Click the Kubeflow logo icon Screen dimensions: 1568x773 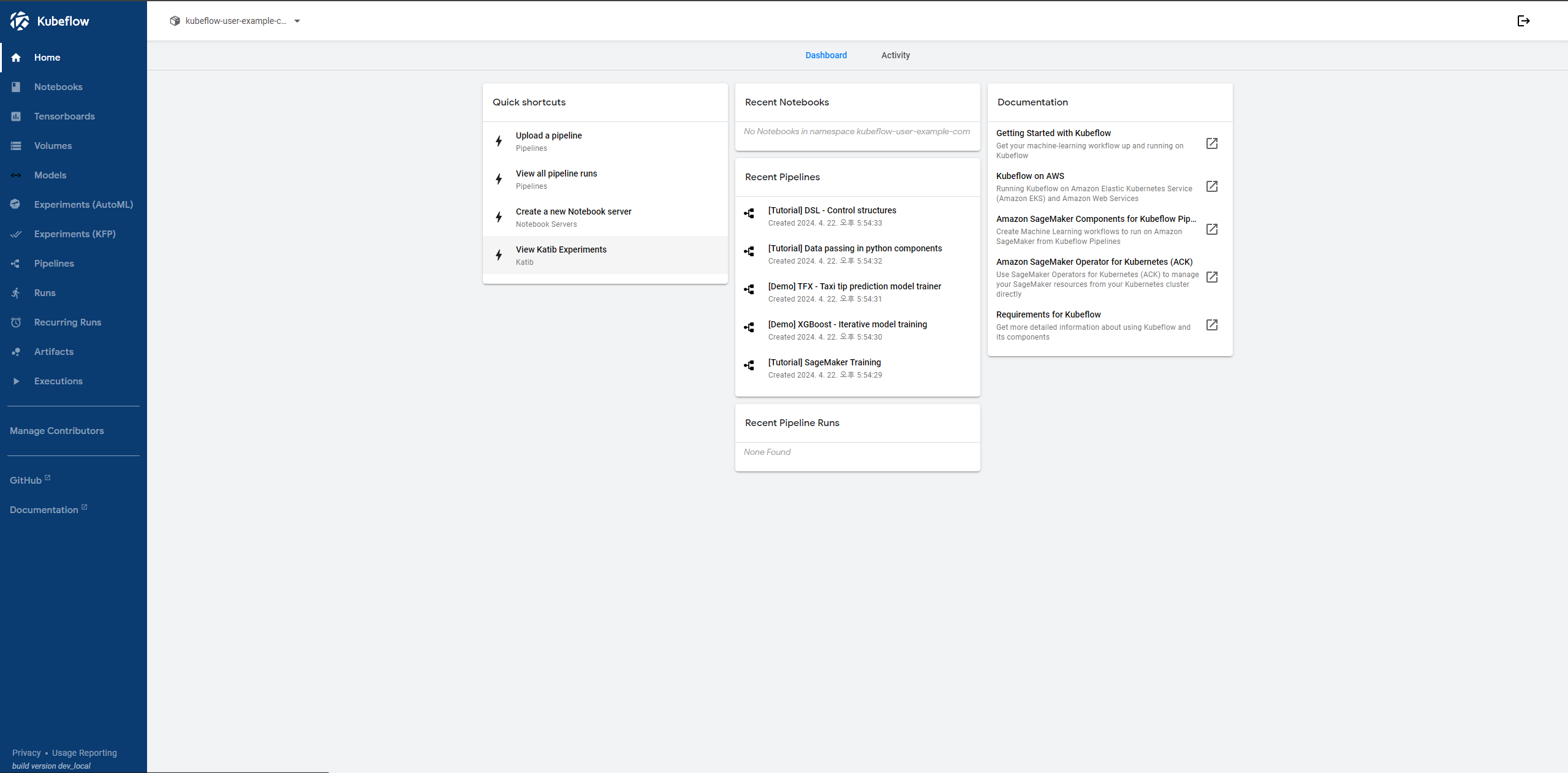[20, 21]
